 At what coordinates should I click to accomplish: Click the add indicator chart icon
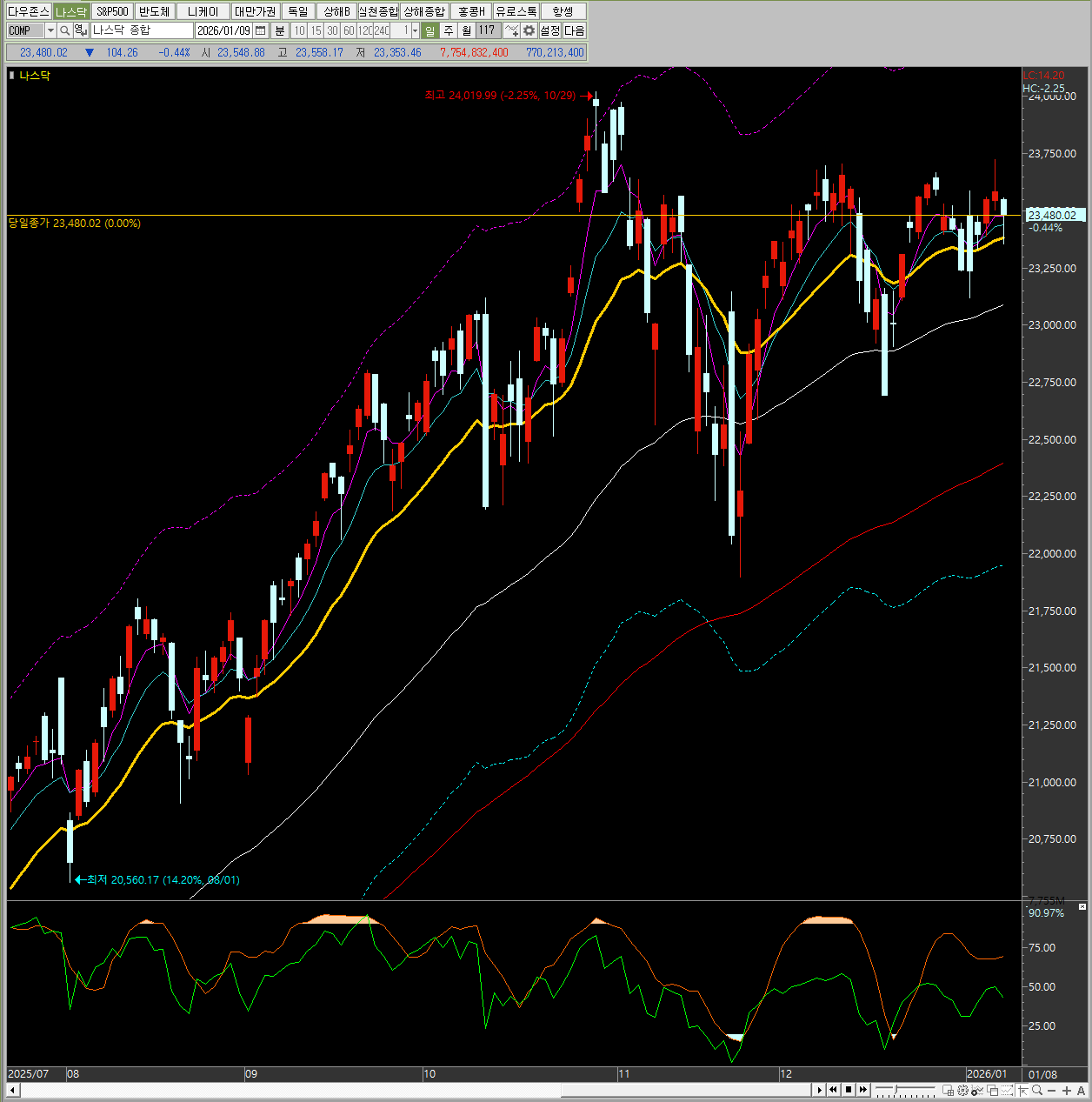click(x=512, y=30)
